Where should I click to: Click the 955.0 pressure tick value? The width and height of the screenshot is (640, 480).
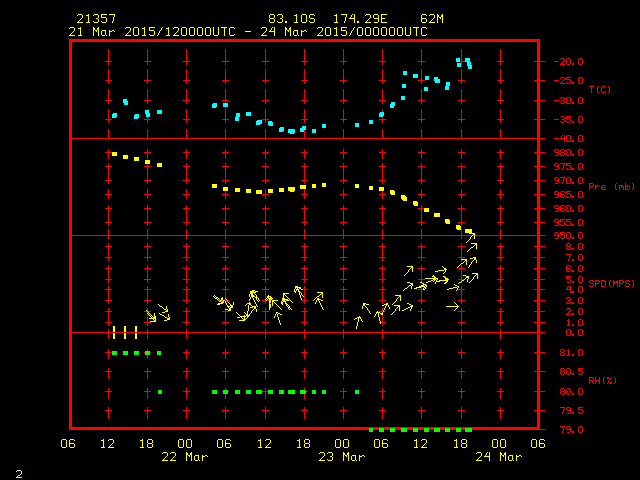point(569,222)
